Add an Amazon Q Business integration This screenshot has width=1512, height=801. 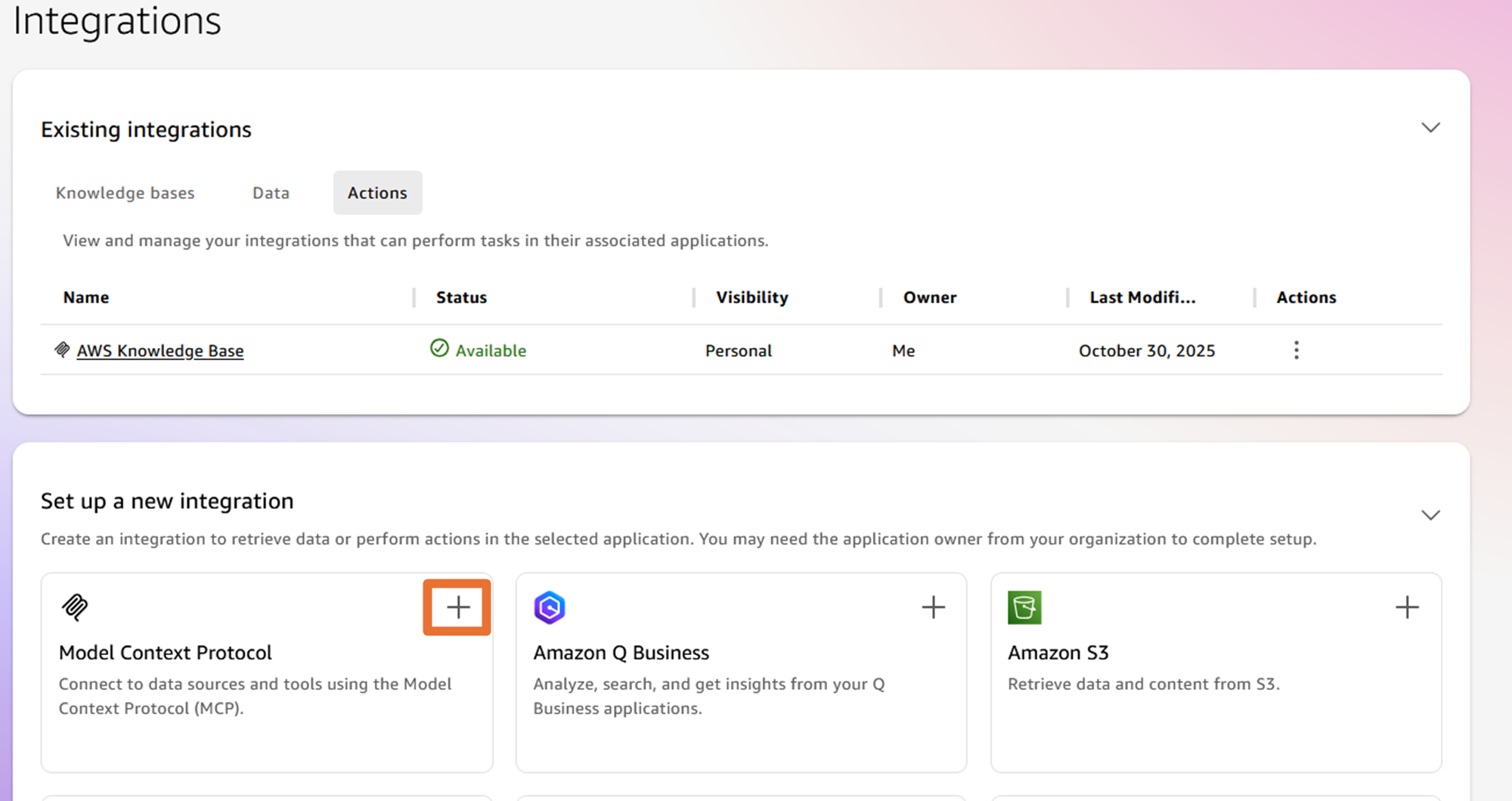tap(933, 607)
